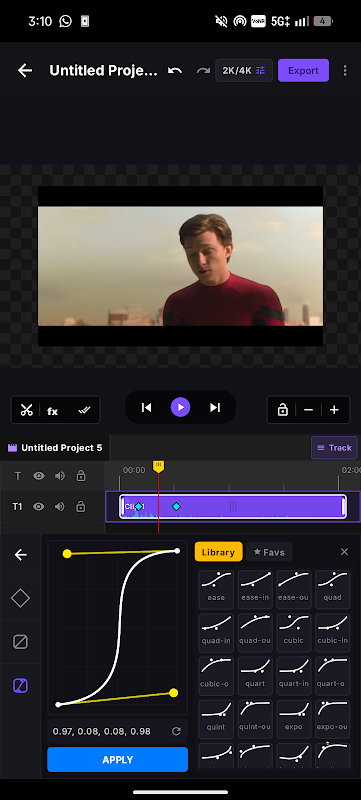Image resolution: width=361 pixels, height=800 pixels.
Task: Choose the cubic curve preset
Action: 294,633
